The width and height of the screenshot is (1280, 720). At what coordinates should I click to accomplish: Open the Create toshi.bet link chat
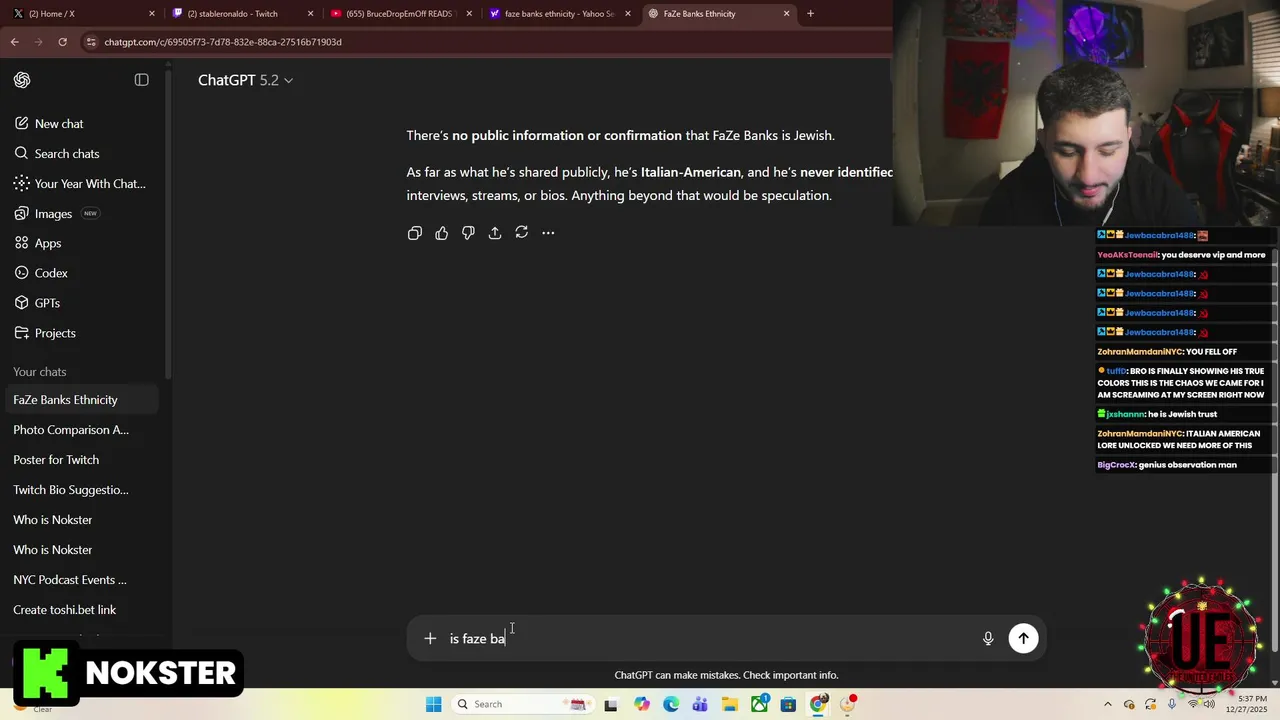click(80, 610)
